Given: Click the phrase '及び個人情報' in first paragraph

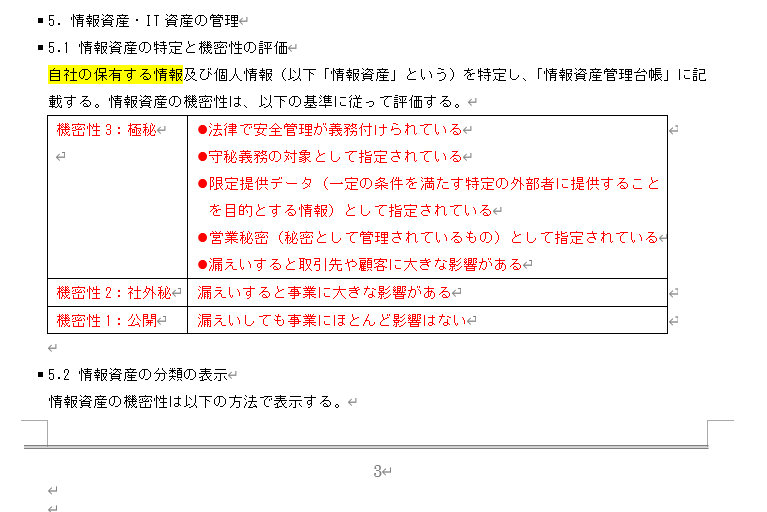Looking at the screenshot, I should [x=228, y=74].
